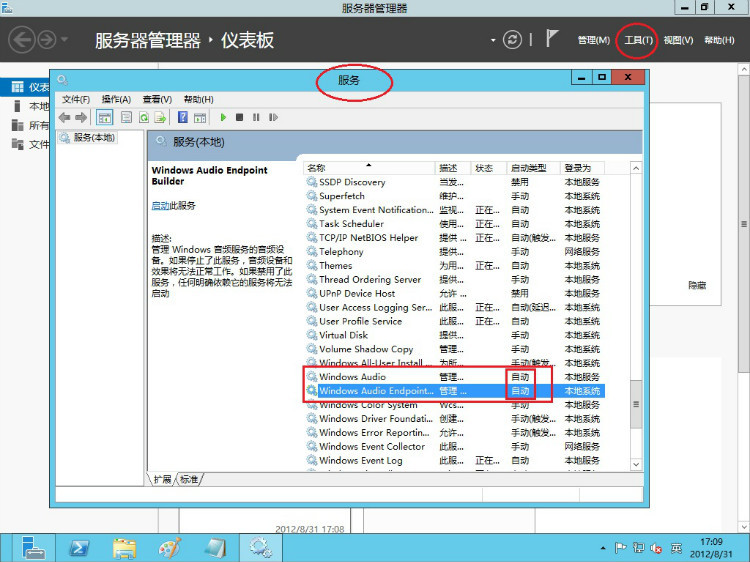Open the notifications flag in Server Manager
Screen dimensions: 750x562
(551, 40)
